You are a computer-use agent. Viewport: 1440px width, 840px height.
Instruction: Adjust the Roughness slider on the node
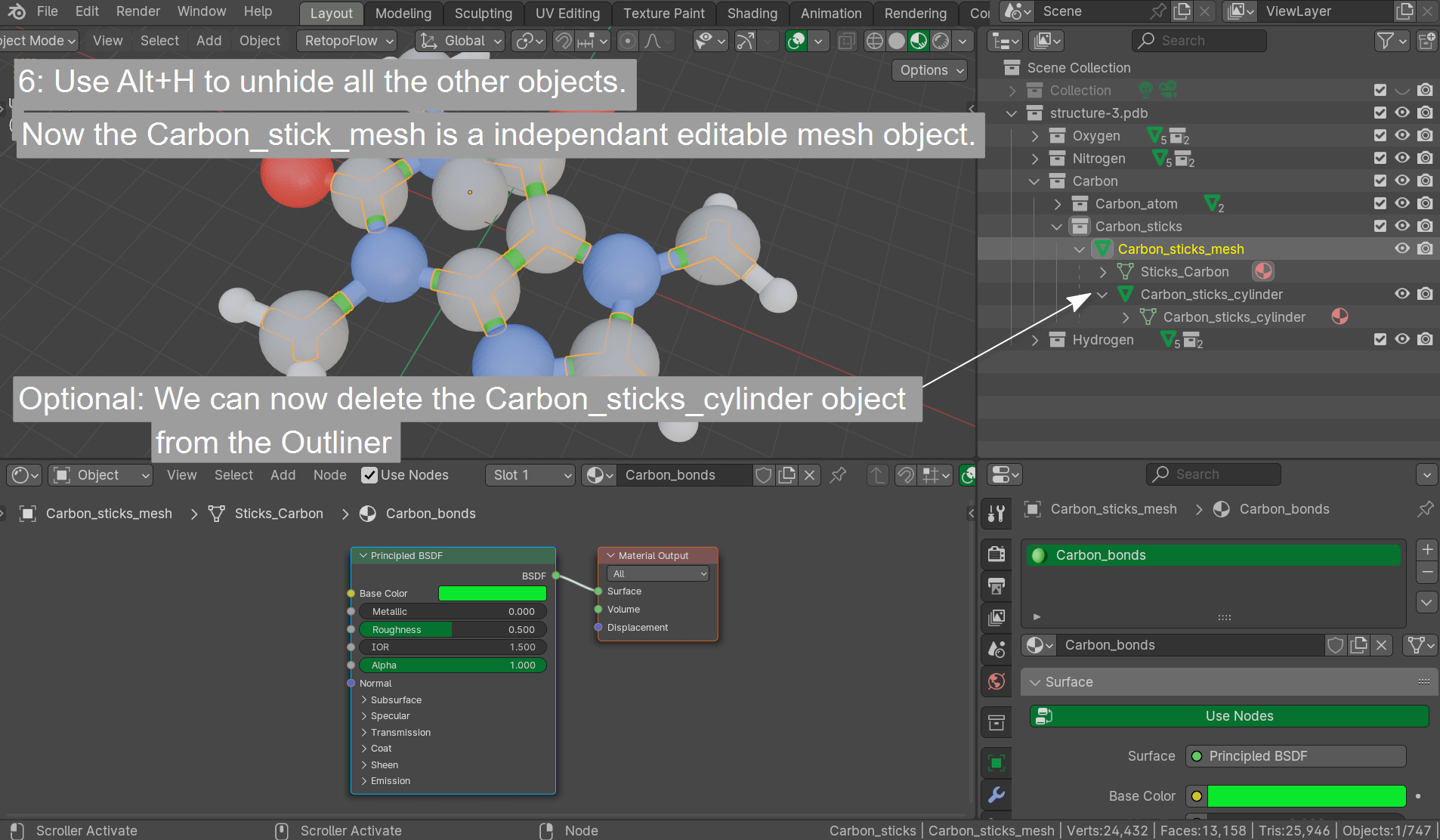(x=453, y=629)
